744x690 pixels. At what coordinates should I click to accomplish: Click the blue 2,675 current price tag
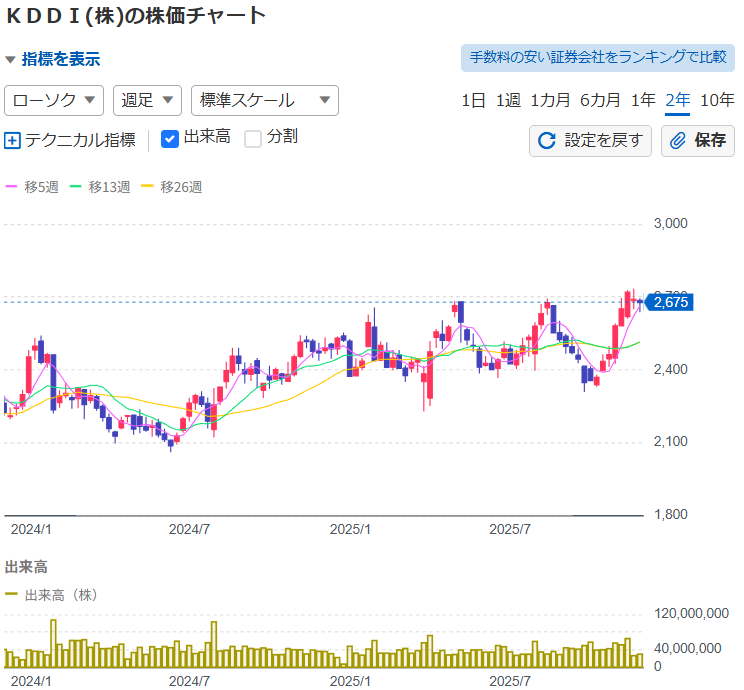point(669,302)
